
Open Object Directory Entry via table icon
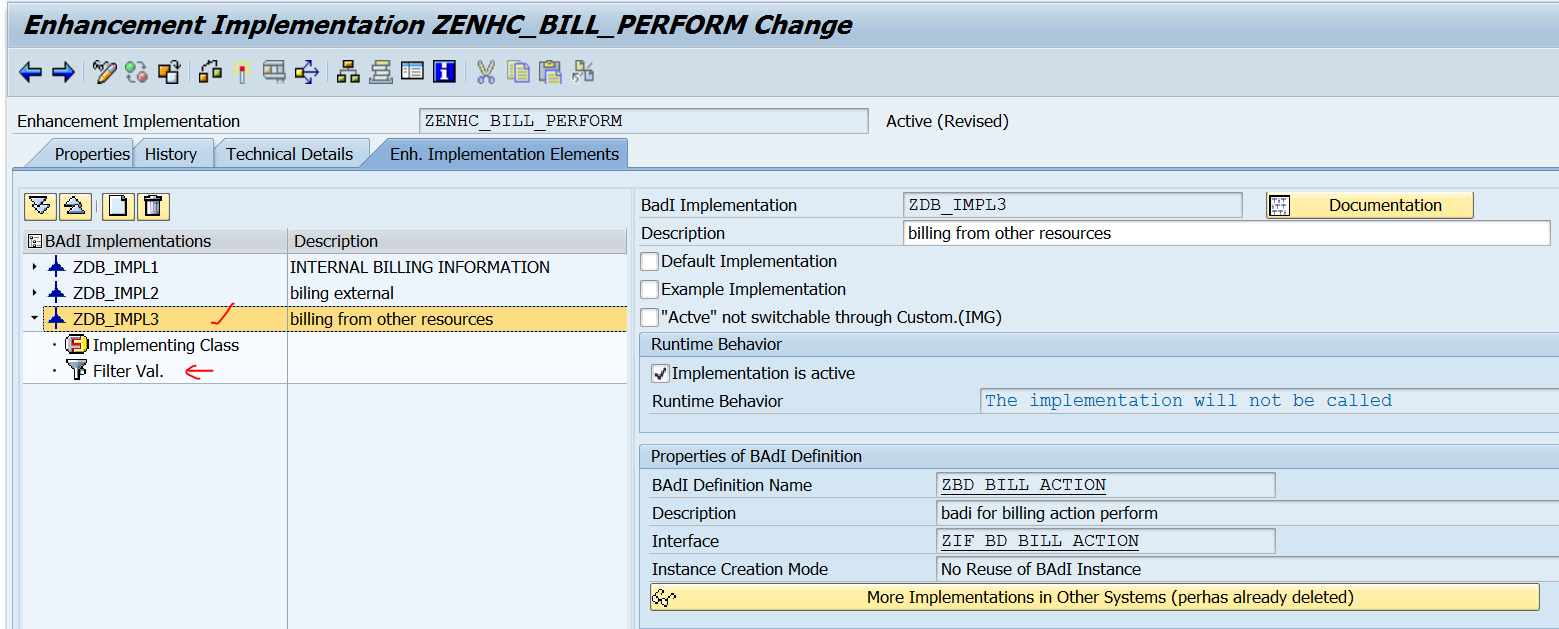click(x=412, y=71)
